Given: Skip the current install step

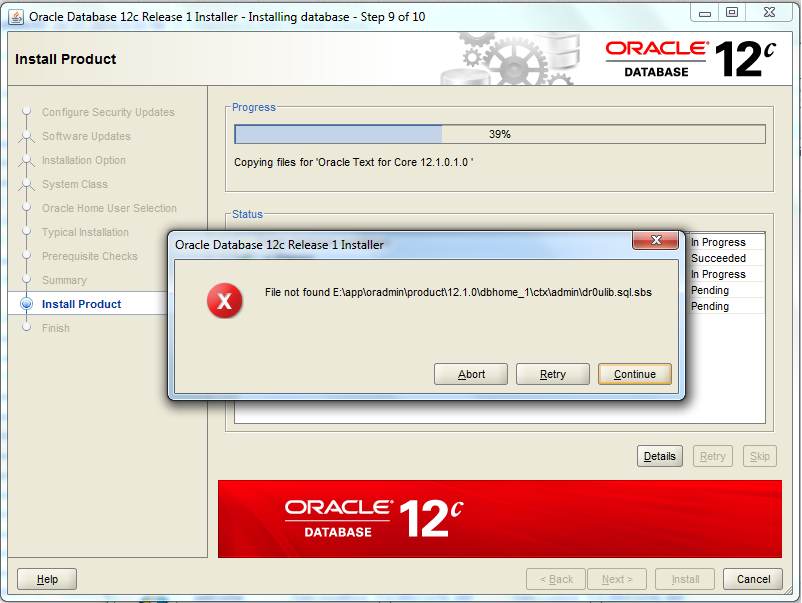Looking at the screenshot, I should [x=759, y=456].
